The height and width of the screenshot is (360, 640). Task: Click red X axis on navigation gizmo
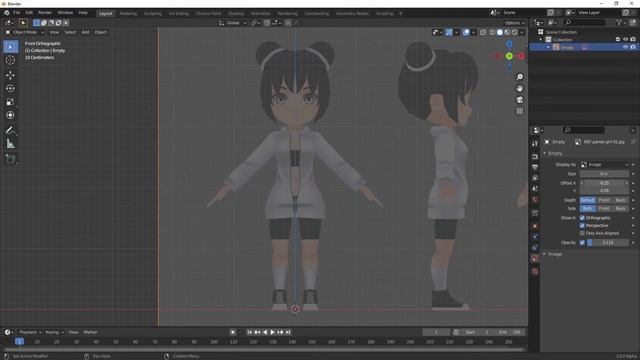(x=521, y=56)
